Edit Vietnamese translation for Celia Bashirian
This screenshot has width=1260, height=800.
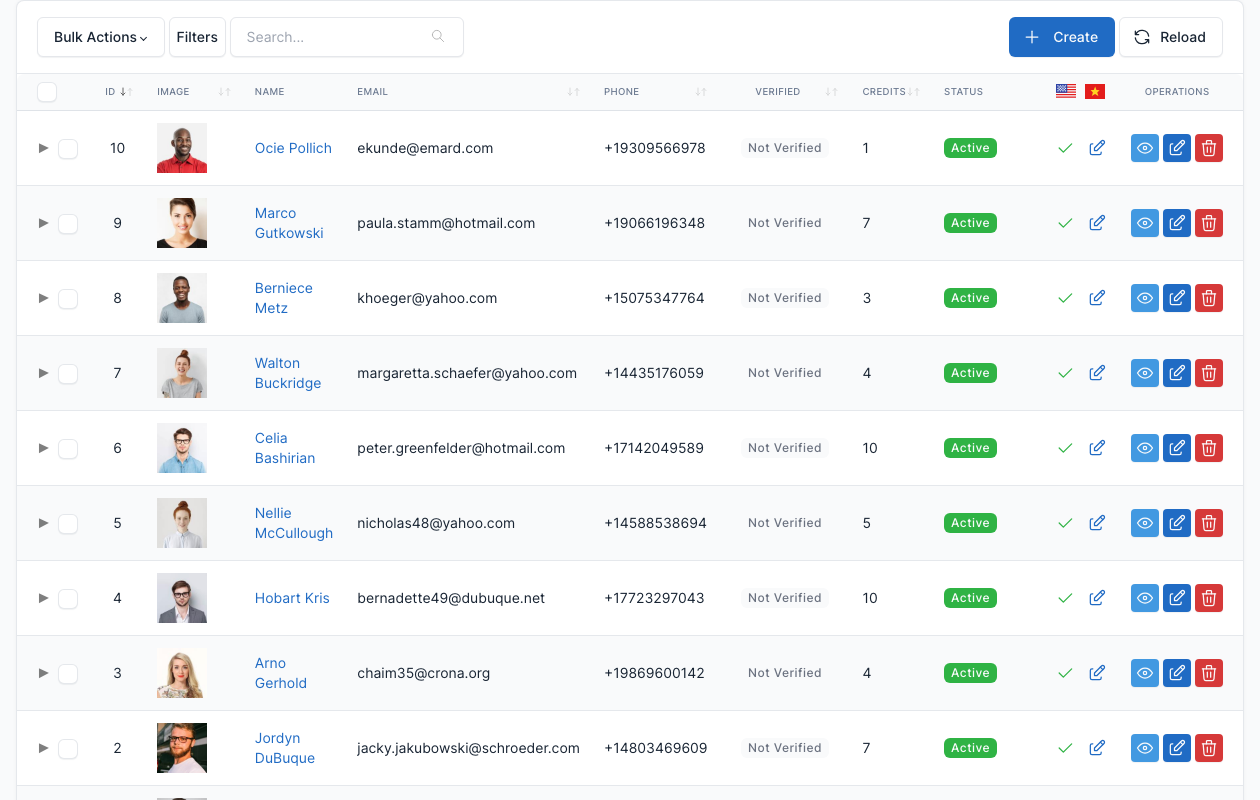[x=1097, y=448]
